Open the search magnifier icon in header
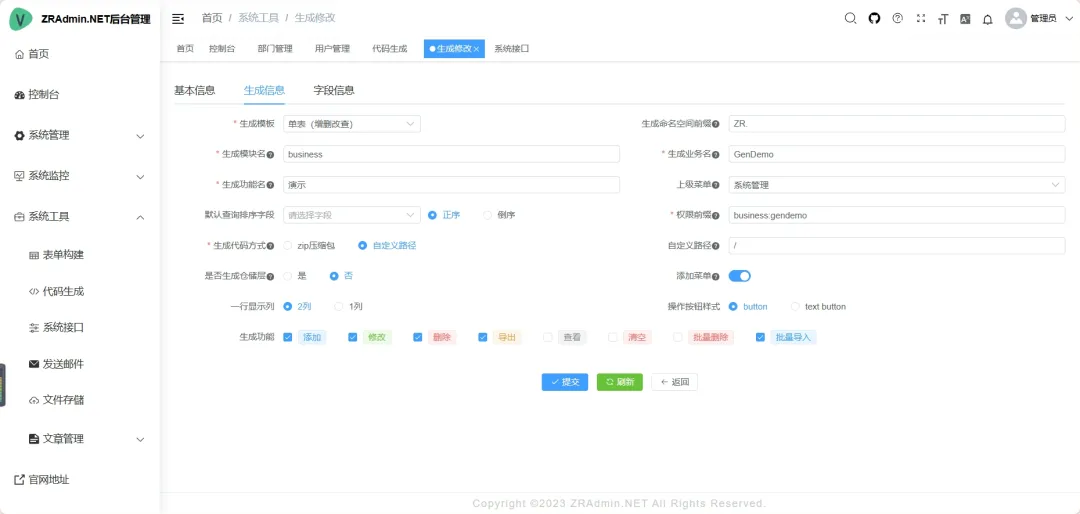This screenshot has width=1080, height=514. (x=850, y=19)
